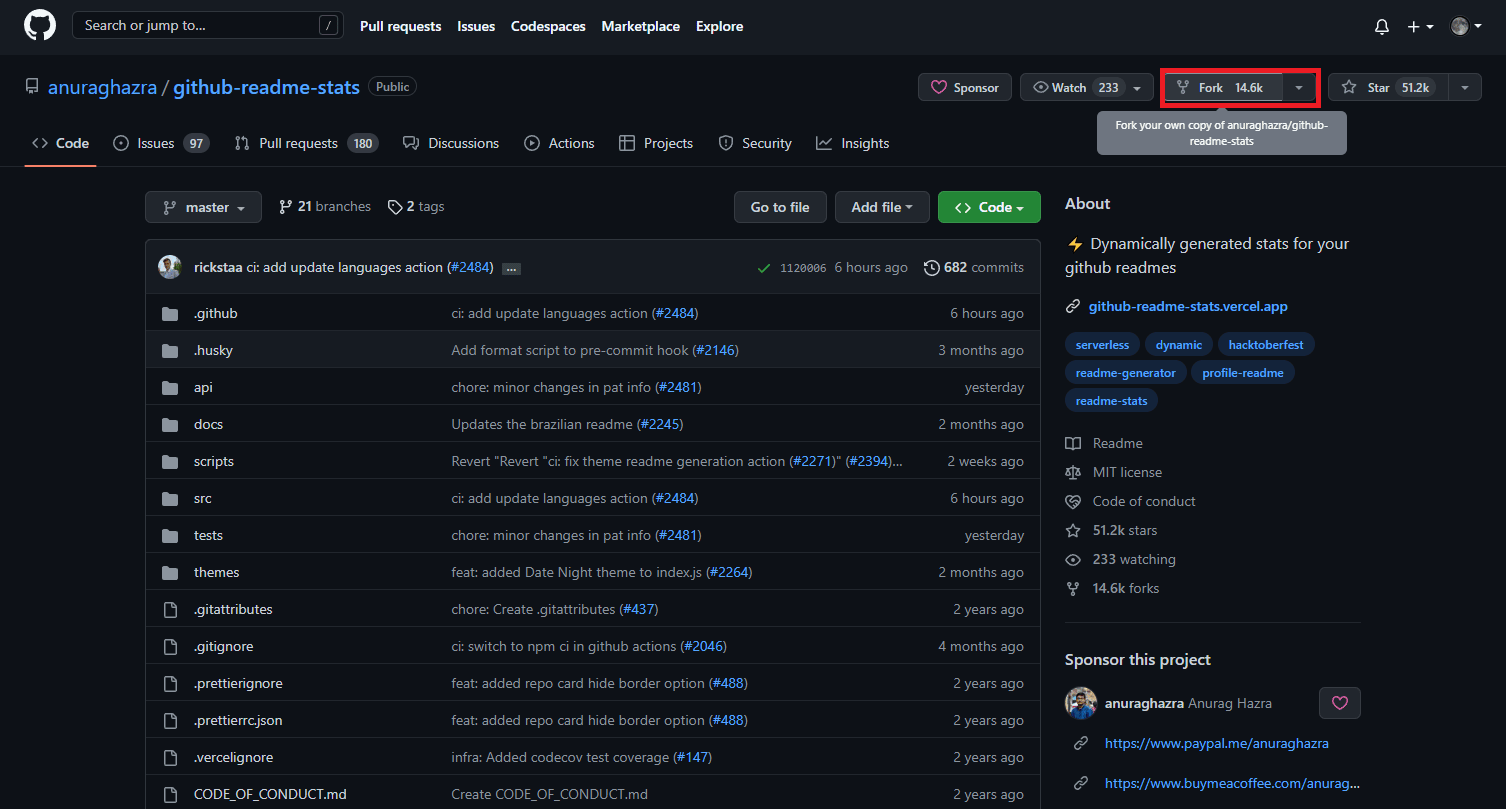Open the .gitignore file
Viewport: 1506px width, 809px height.
click(223, 646)
